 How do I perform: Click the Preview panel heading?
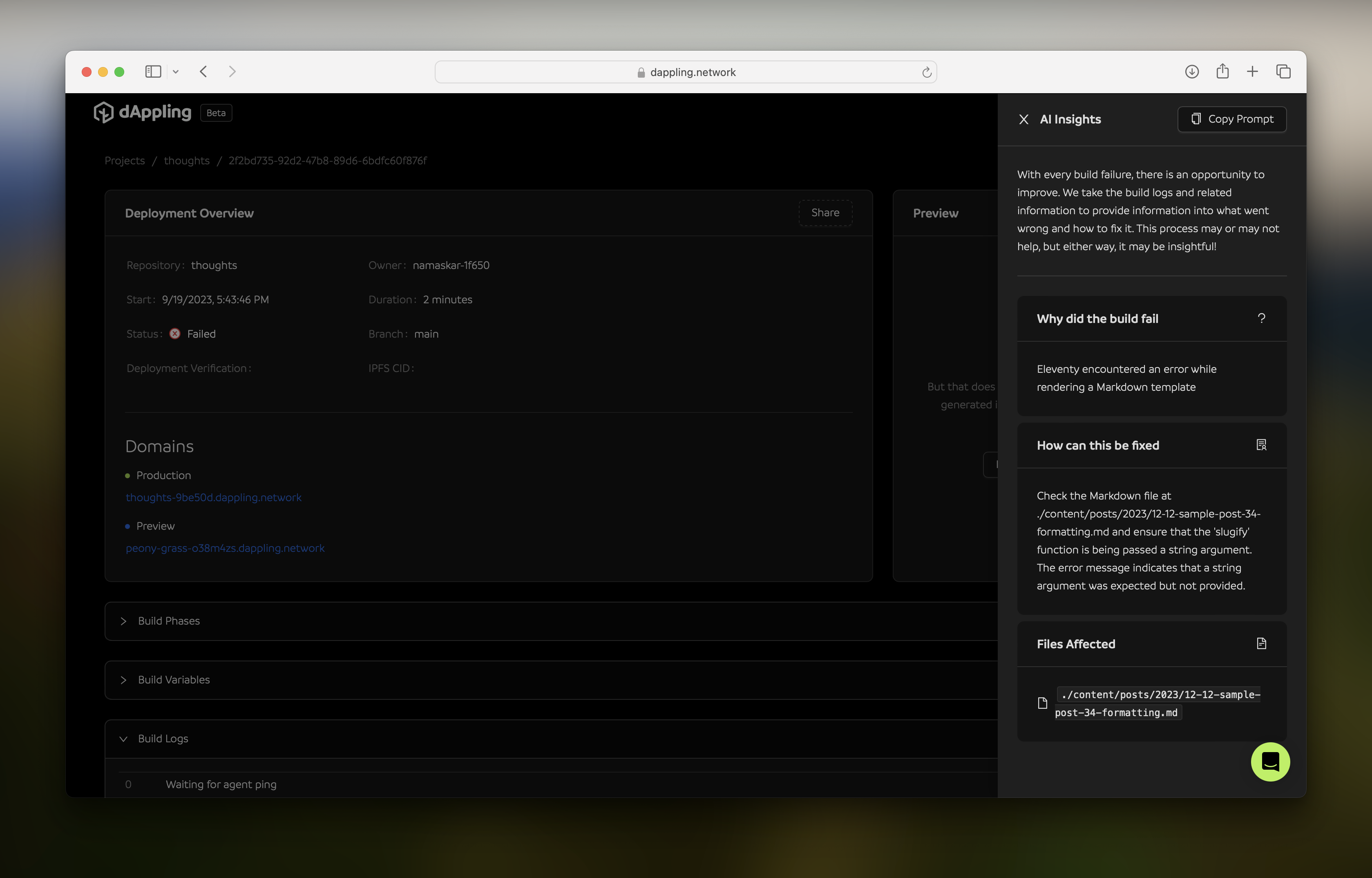pyautogui.click(x=936, y=213)
